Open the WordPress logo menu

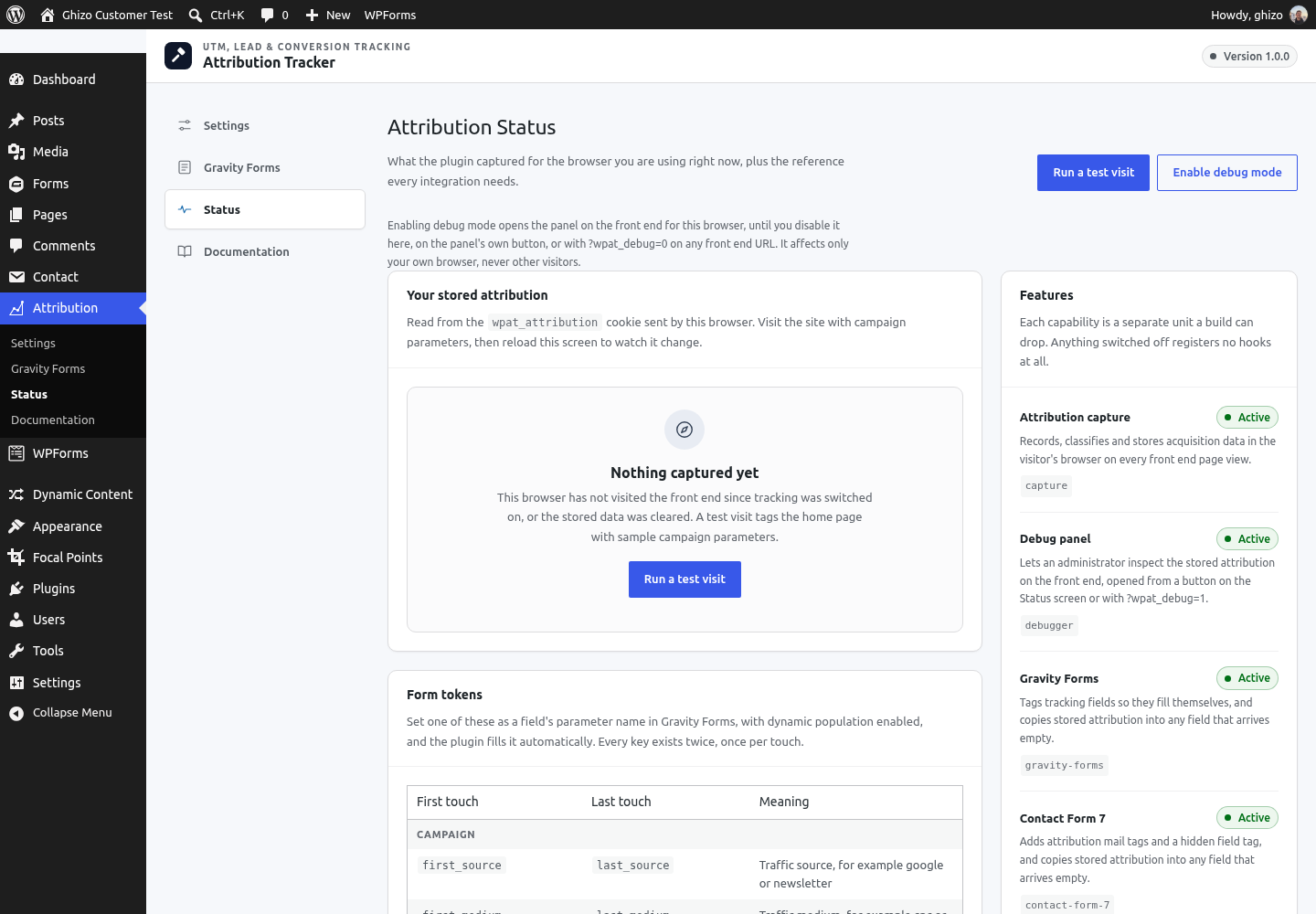tap(16, 15)
